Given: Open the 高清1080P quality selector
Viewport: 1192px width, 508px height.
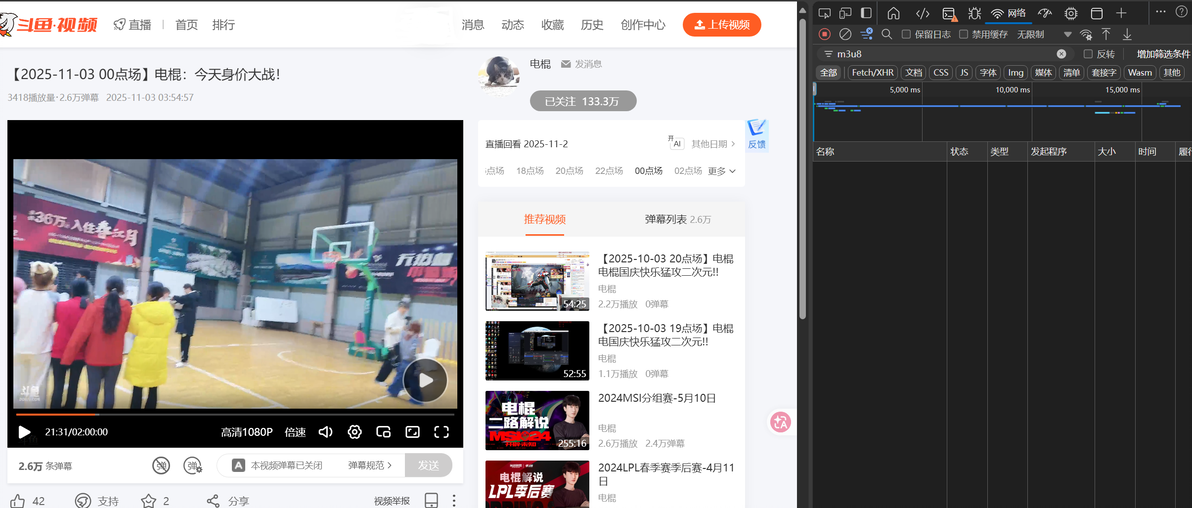Looking at the screenshot, I should (246, 432).
